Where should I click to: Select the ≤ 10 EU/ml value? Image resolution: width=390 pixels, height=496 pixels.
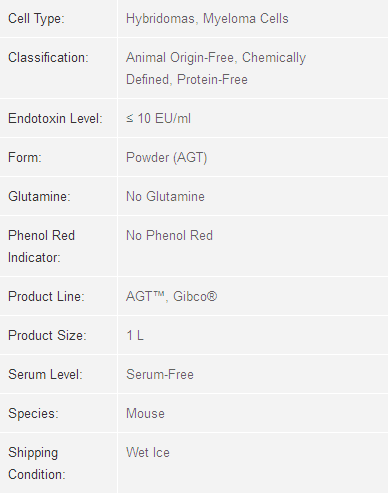[158, 119]
